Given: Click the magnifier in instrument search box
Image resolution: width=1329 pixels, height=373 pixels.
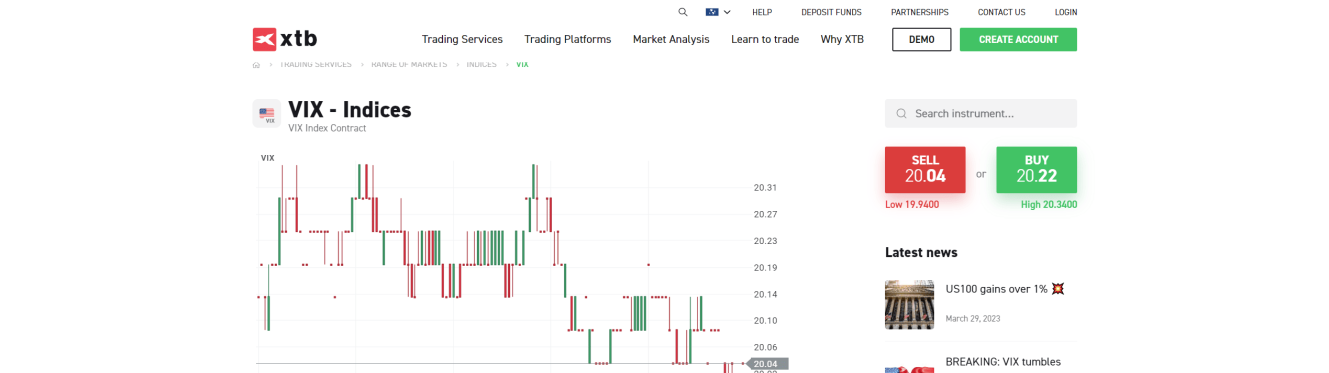Looking at the screenshot, I should coord(902,114).
